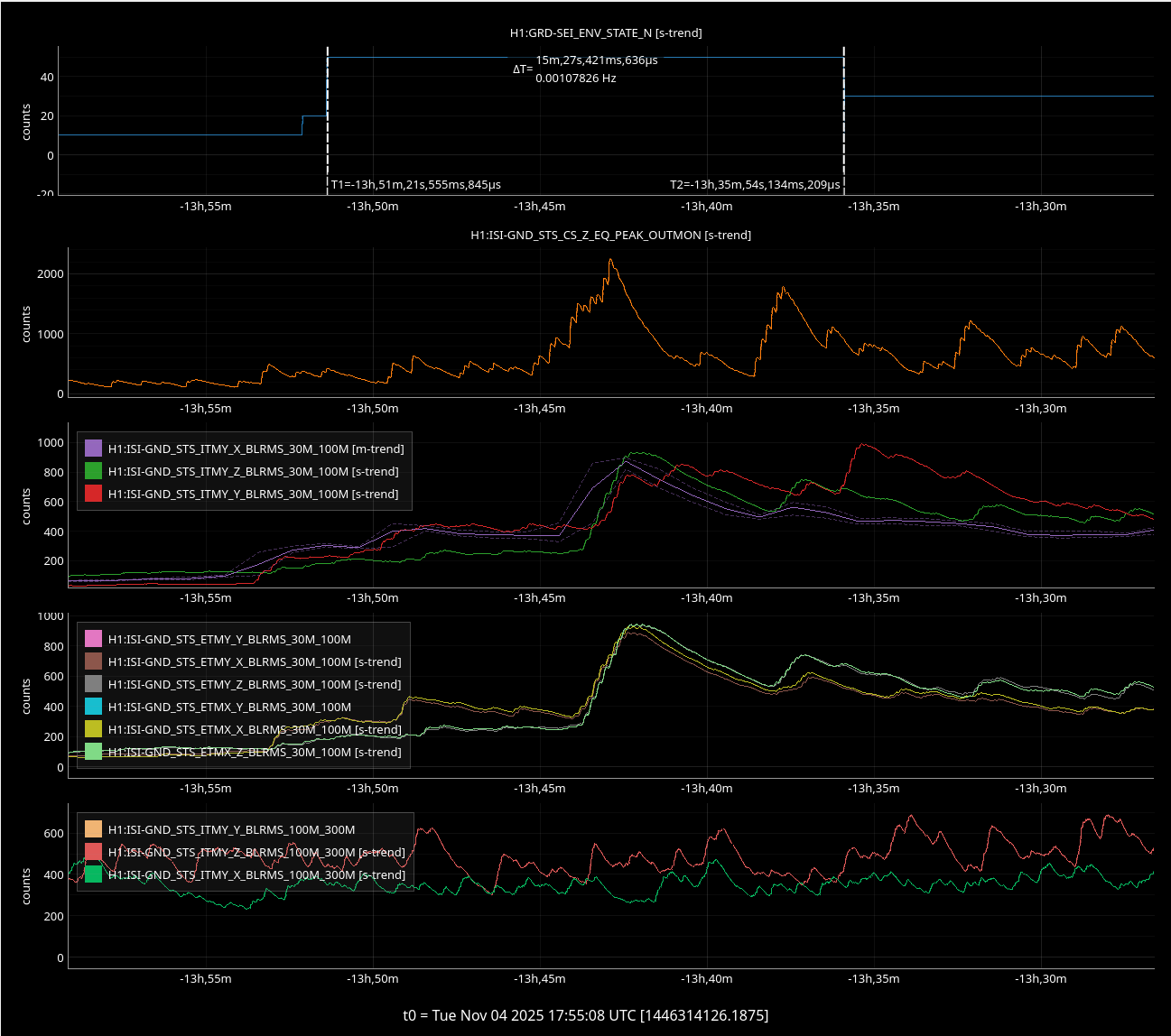Click the H1:GRD-SEI_ENV_STATE_N plot title
Viewport: 1171px width, 1036px height.
606,32
